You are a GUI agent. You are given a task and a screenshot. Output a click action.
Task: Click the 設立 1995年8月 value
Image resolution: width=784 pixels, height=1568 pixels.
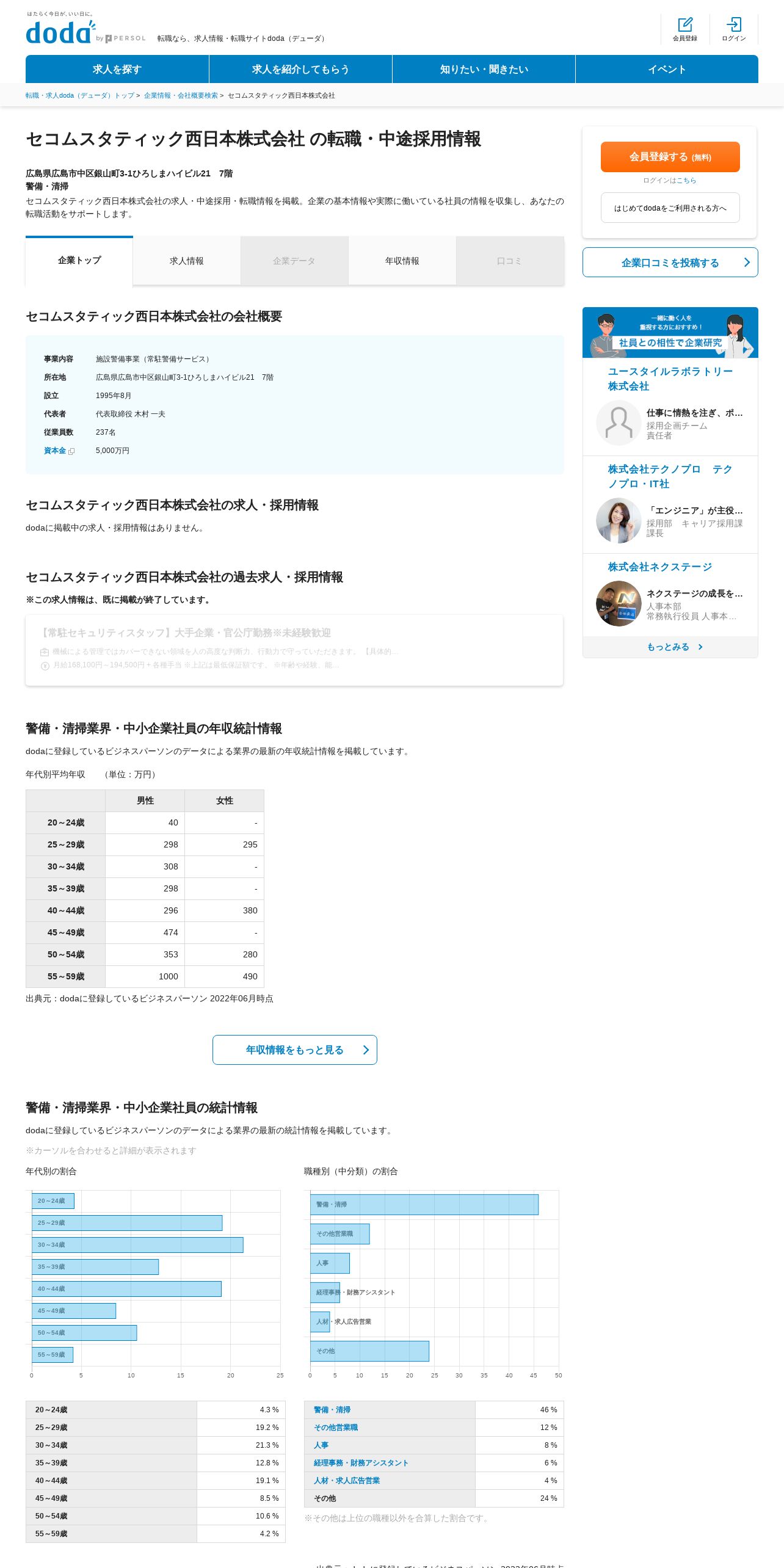114,396
